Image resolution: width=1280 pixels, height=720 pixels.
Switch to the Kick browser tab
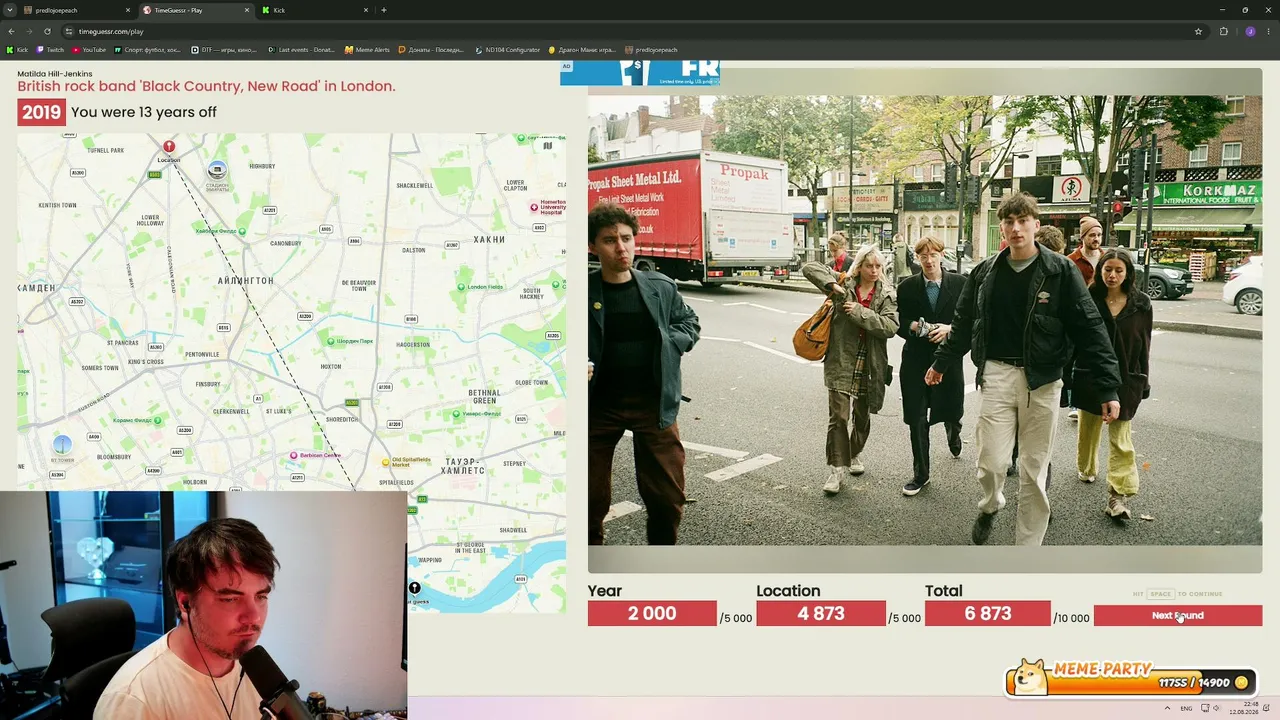(x=316, y=10)
